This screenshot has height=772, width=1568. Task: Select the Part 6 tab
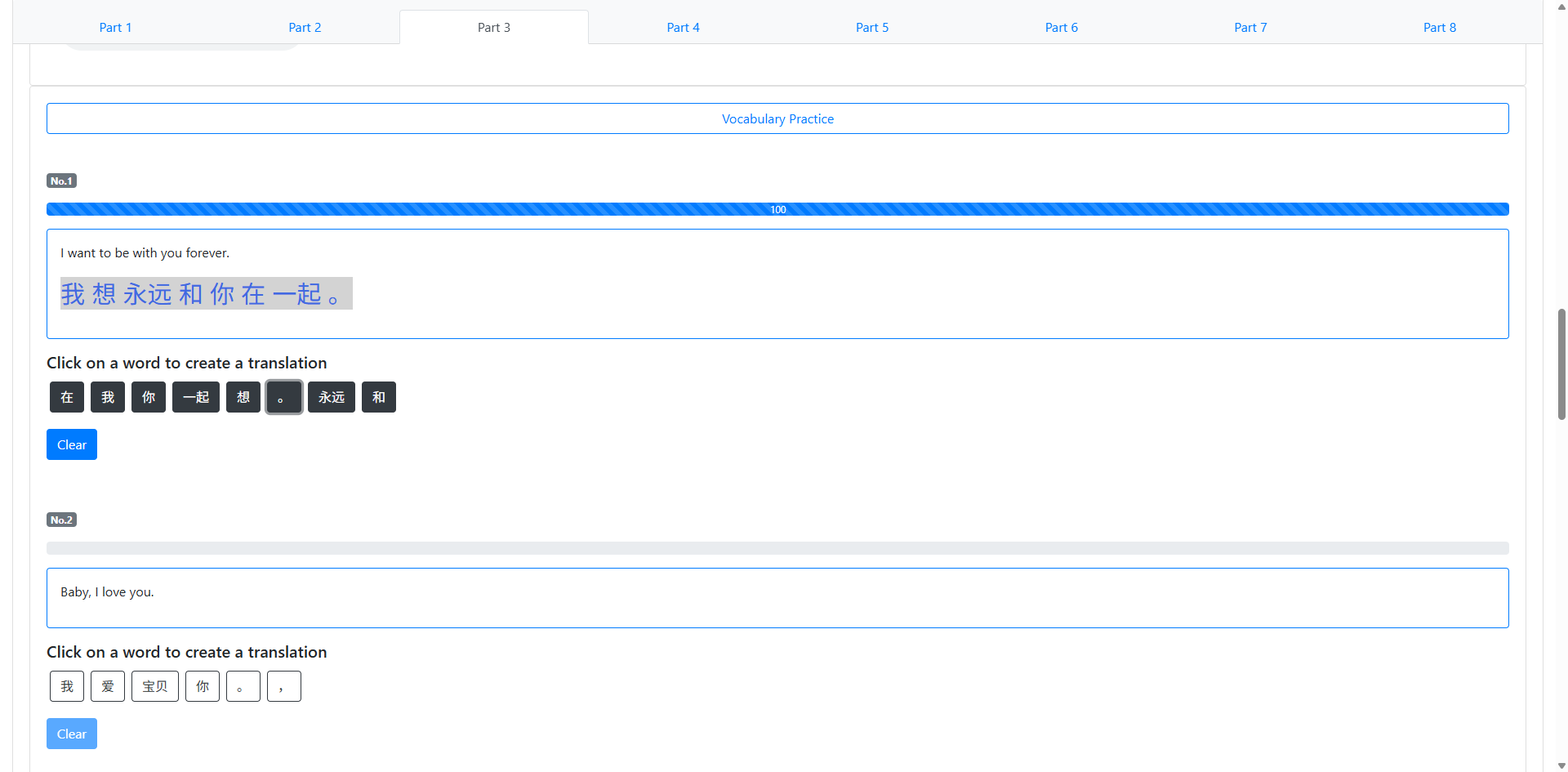tap(1061, 27)
